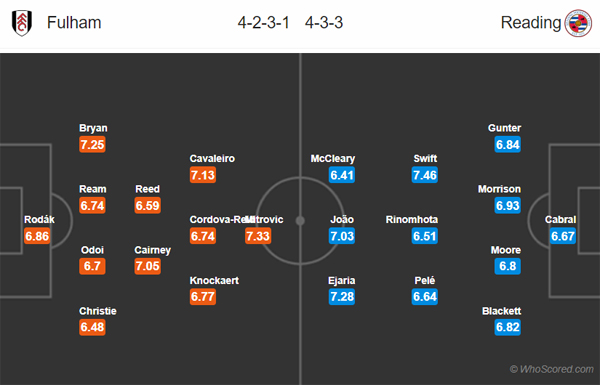
Task: Select Cabral's 6.67 goalkeeper rating
Action: pyautogui.click(x=563, y=236)
